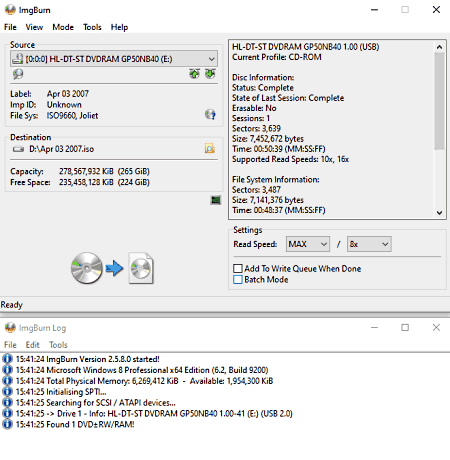The image size is (450, 460).
Task: Minimize the ImgBurn Log window
Action: [x=374, y=328]
